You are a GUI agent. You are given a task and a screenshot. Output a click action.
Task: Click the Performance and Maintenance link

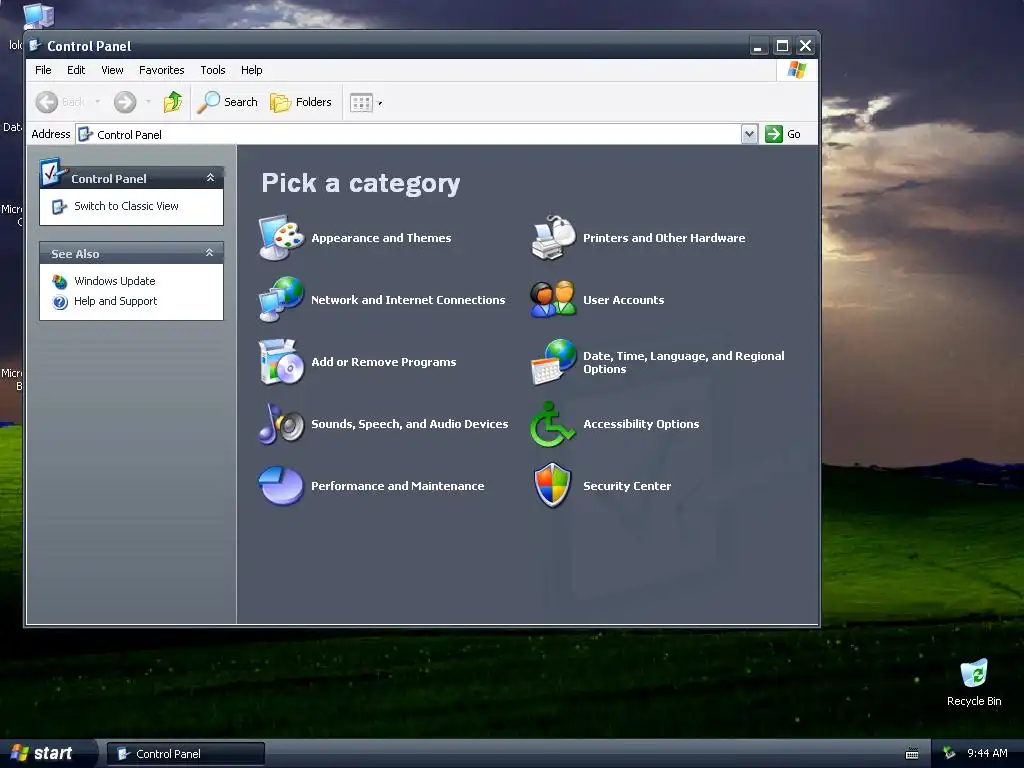(398, 486)
